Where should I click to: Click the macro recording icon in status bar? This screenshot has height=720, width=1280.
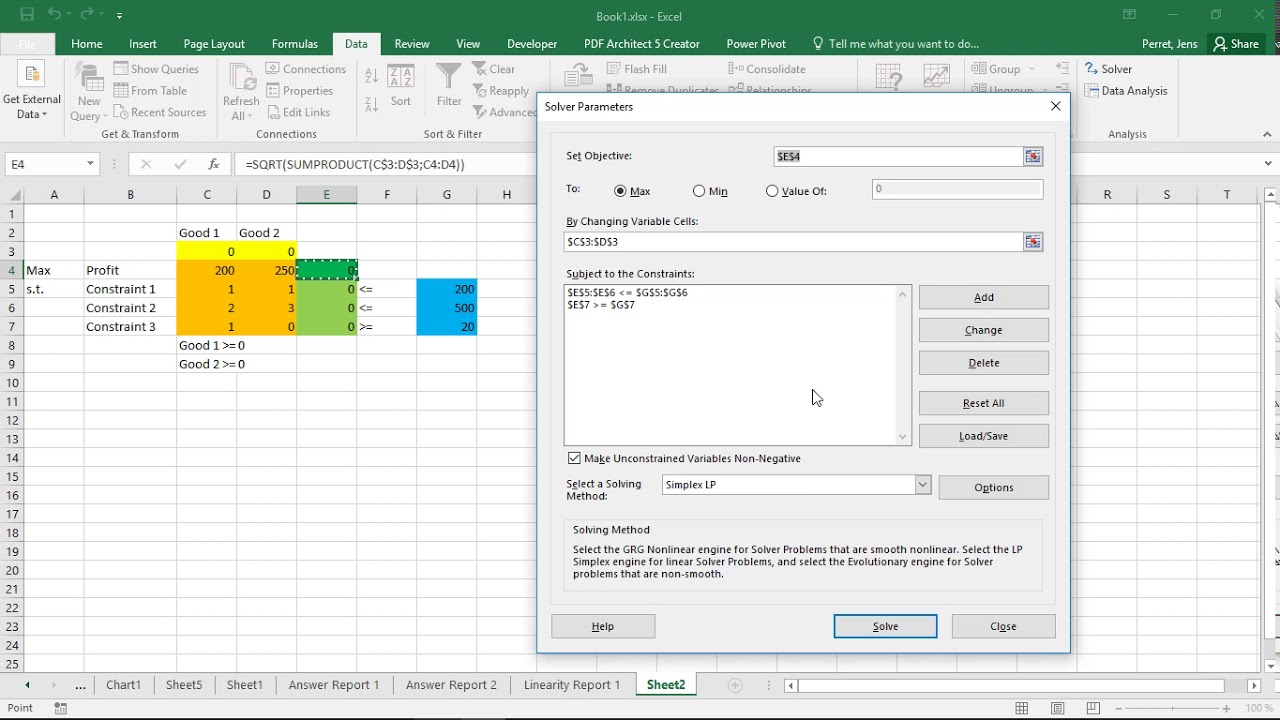(60, 708)
